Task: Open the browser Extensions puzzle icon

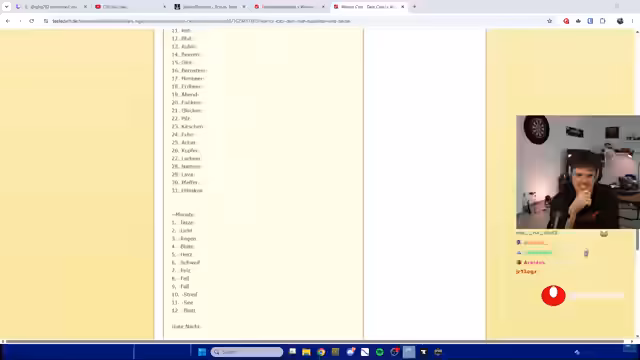Action: click(603, 21)
